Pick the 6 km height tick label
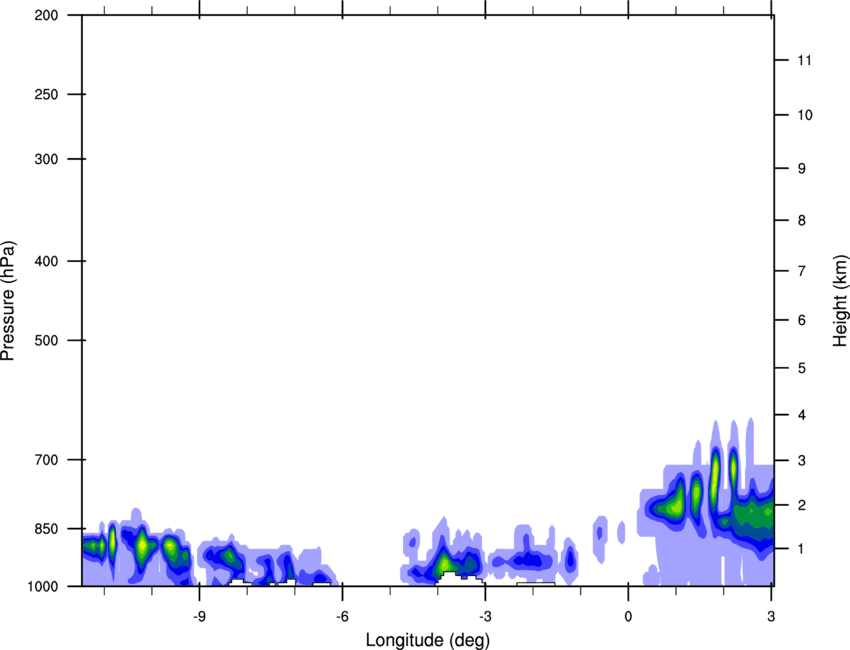 (x=802, y=320)
